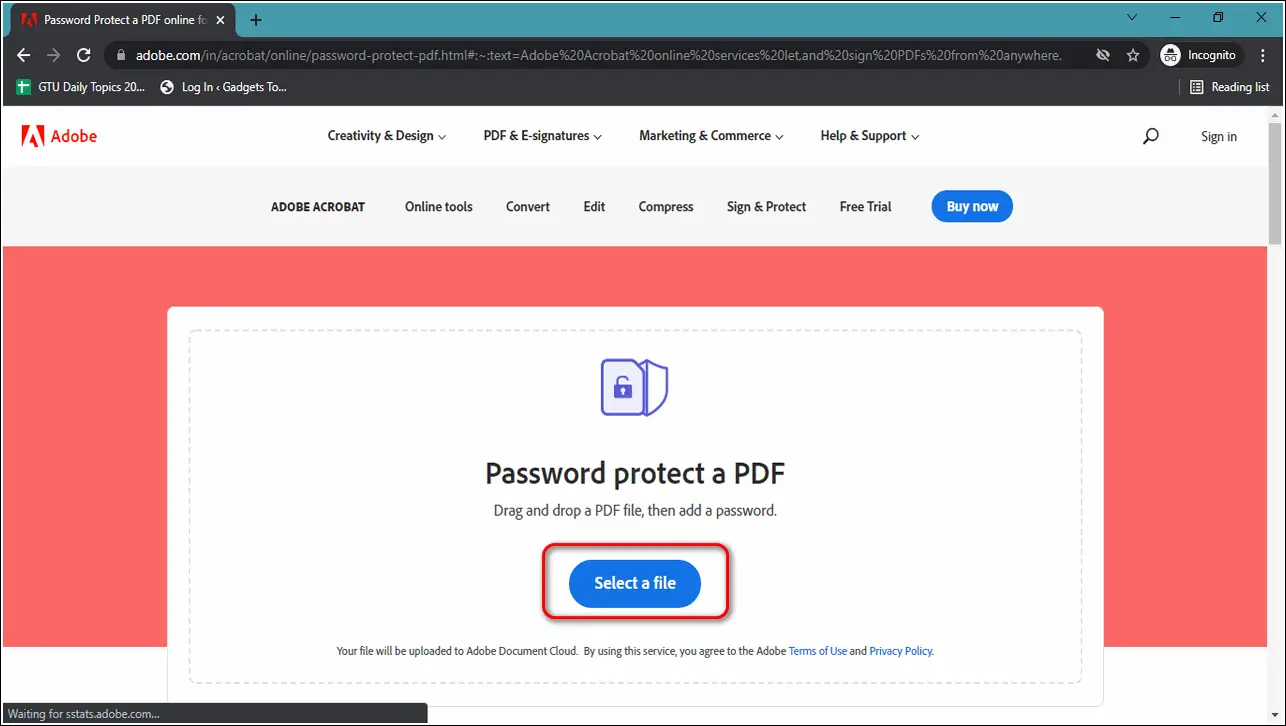1286x726 pixels.
Task: Click the third-party cookies blocked eye icon
Action: point(1103,55)
